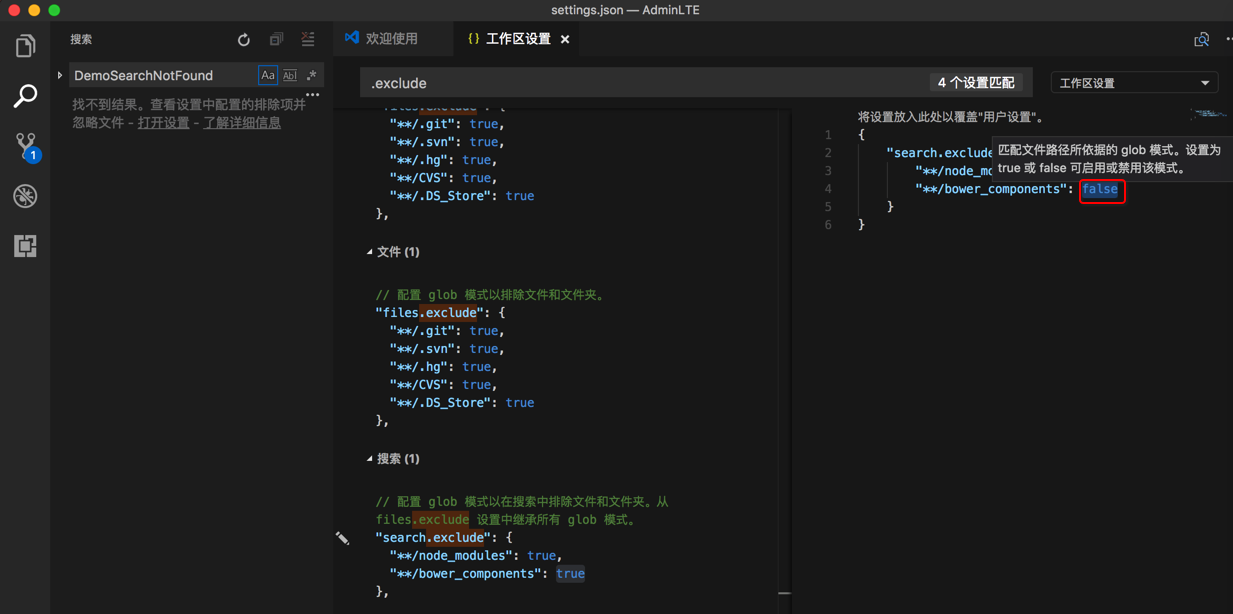Screen dimensions: 1233x614
Task: Open the Explorer view in activity bar
Action: pyautogui.click(x=25, y=46)
